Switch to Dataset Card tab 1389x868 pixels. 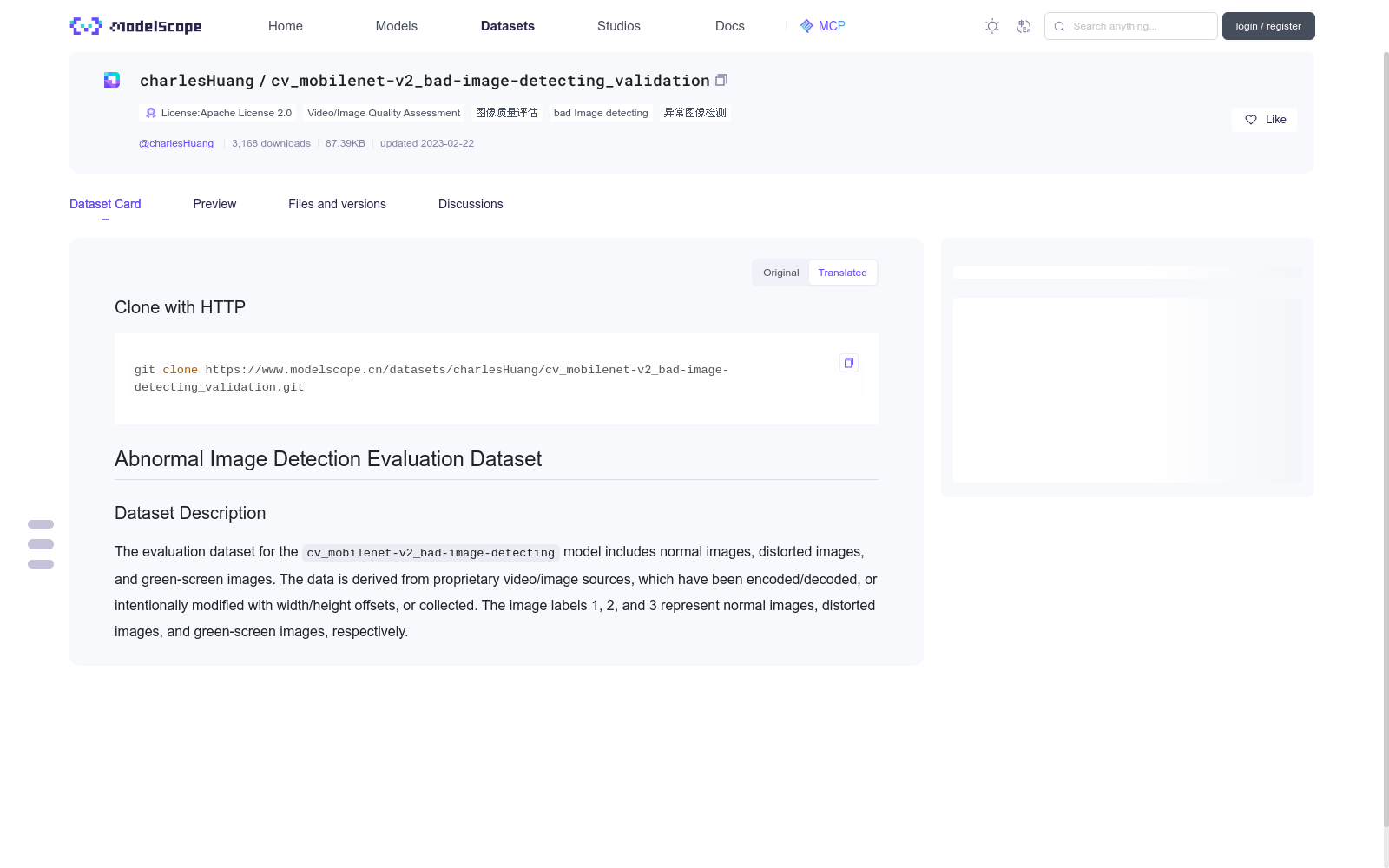click(x=105, y=204)
